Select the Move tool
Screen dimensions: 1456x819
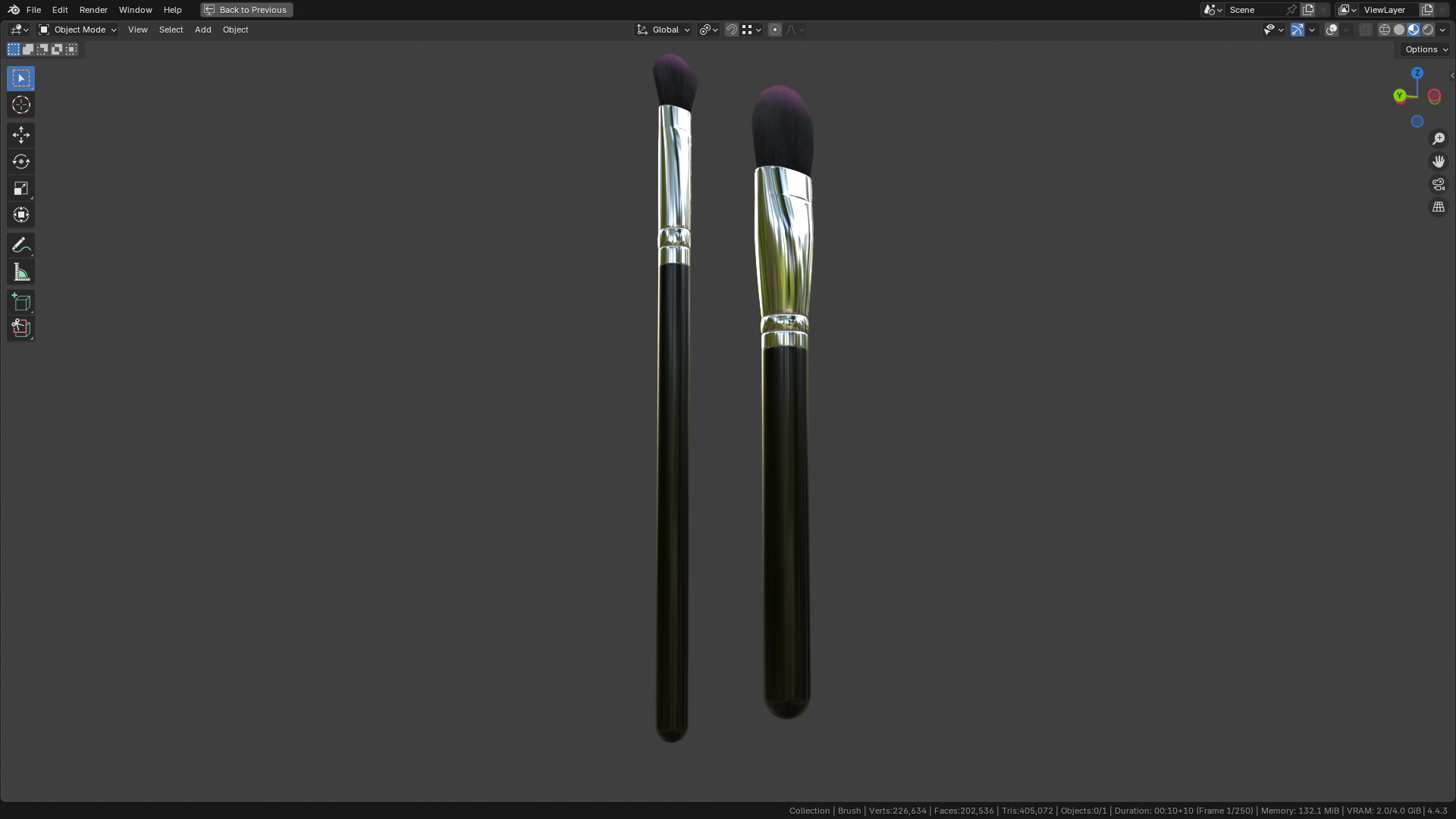click(20, 135)
